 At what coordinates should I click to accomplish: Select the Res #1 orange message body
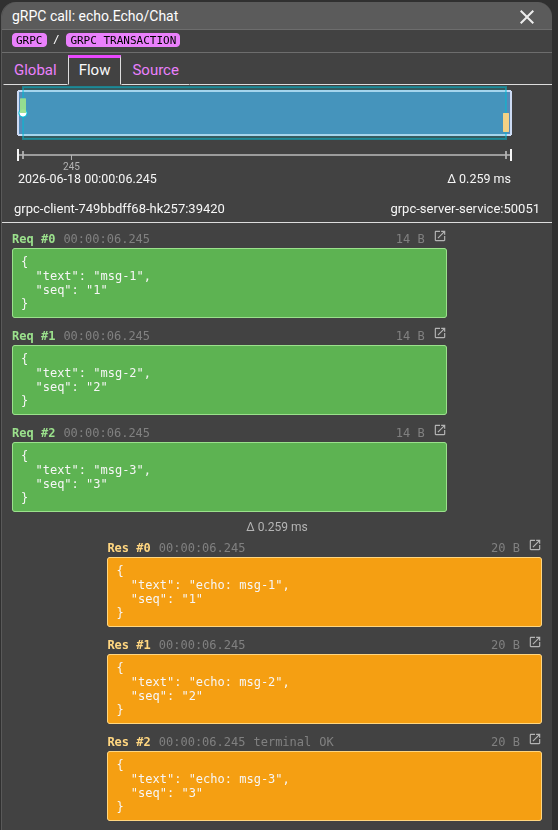pos(325,689)
